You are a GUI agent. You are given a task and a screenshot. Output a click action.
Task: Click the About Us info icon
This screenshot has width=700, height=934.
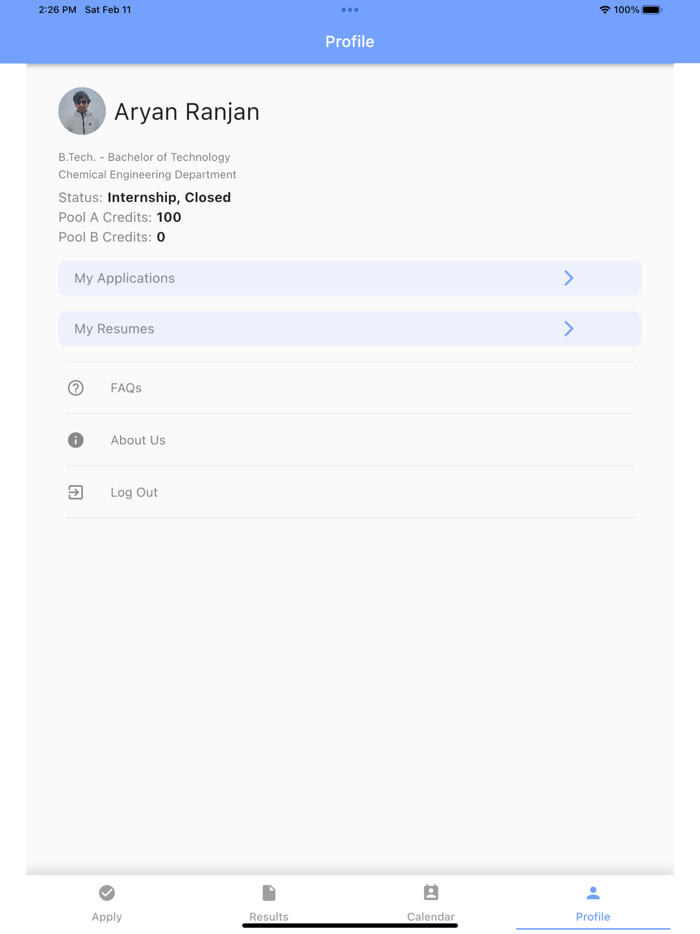point(76,440)
